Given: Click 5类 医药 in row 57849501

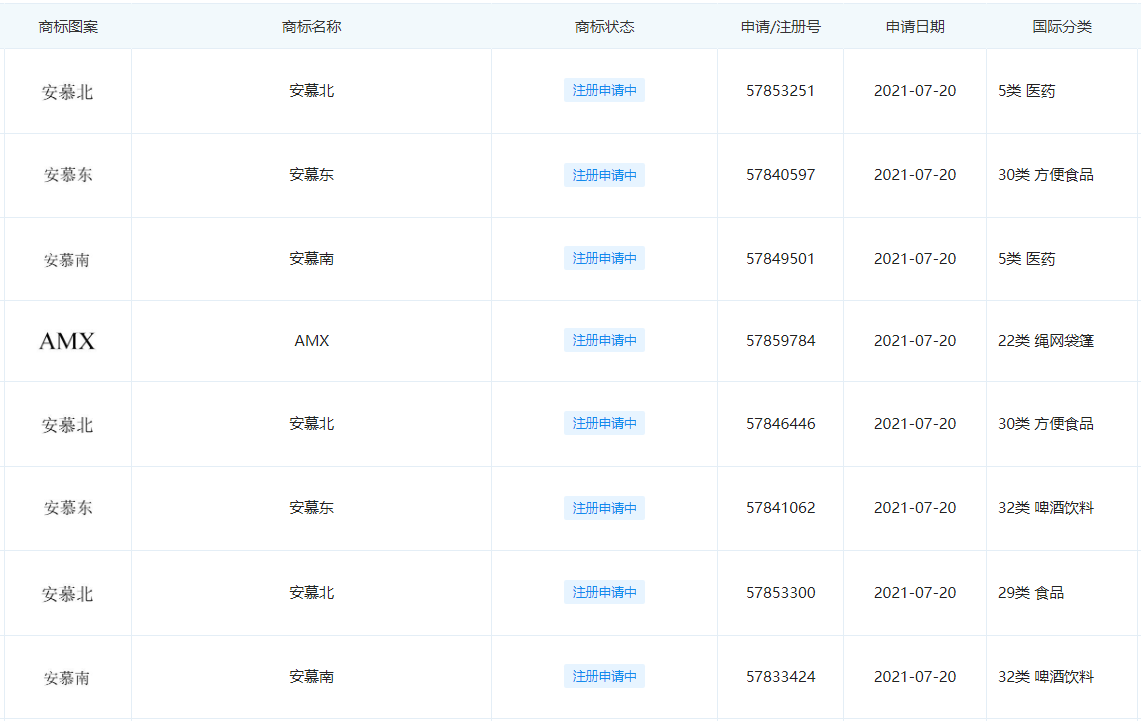Looking at the screenshot, I should [x=1026, y=259].
